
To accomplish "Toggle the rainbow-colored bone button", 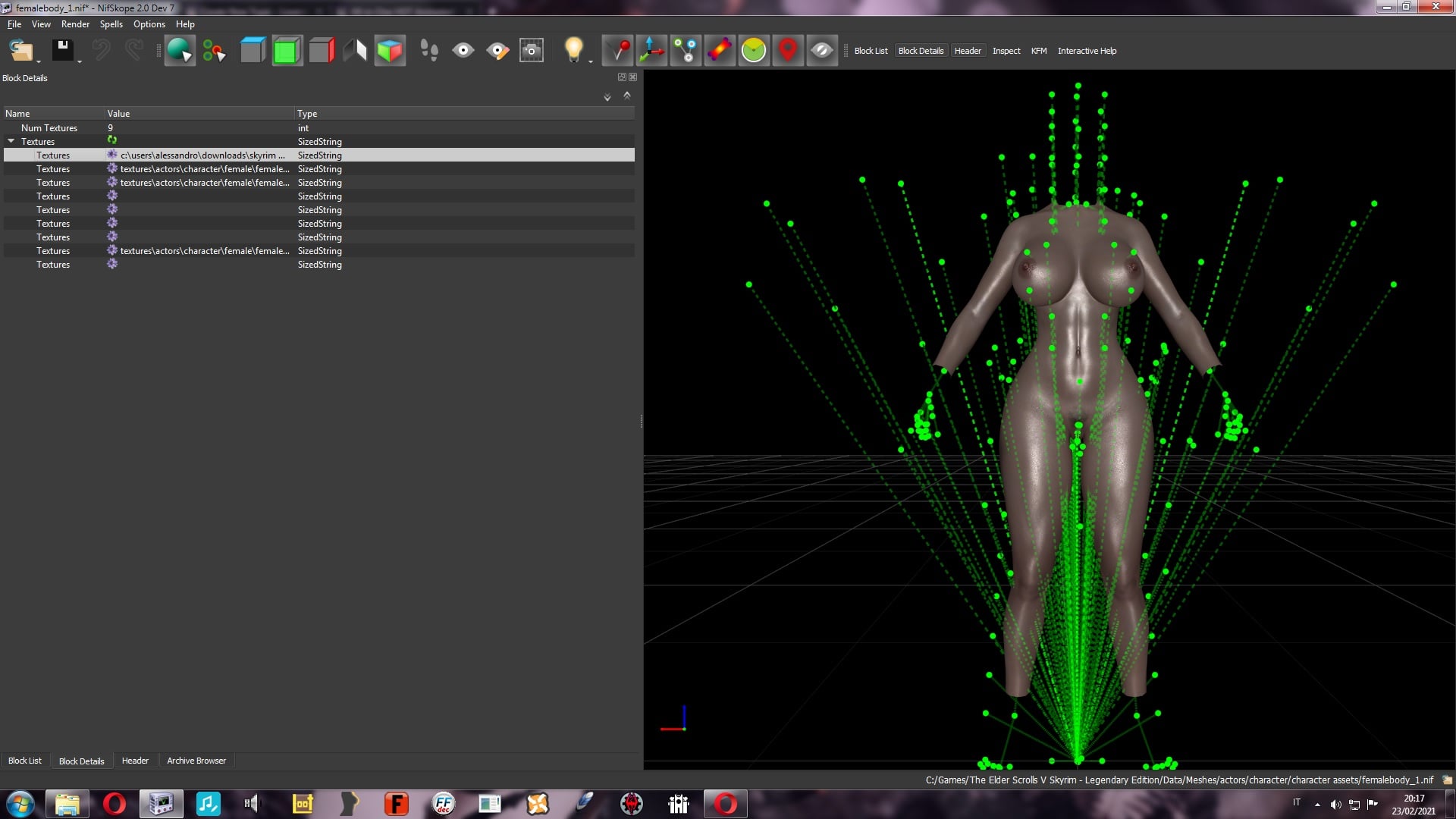I will point(720,51).
